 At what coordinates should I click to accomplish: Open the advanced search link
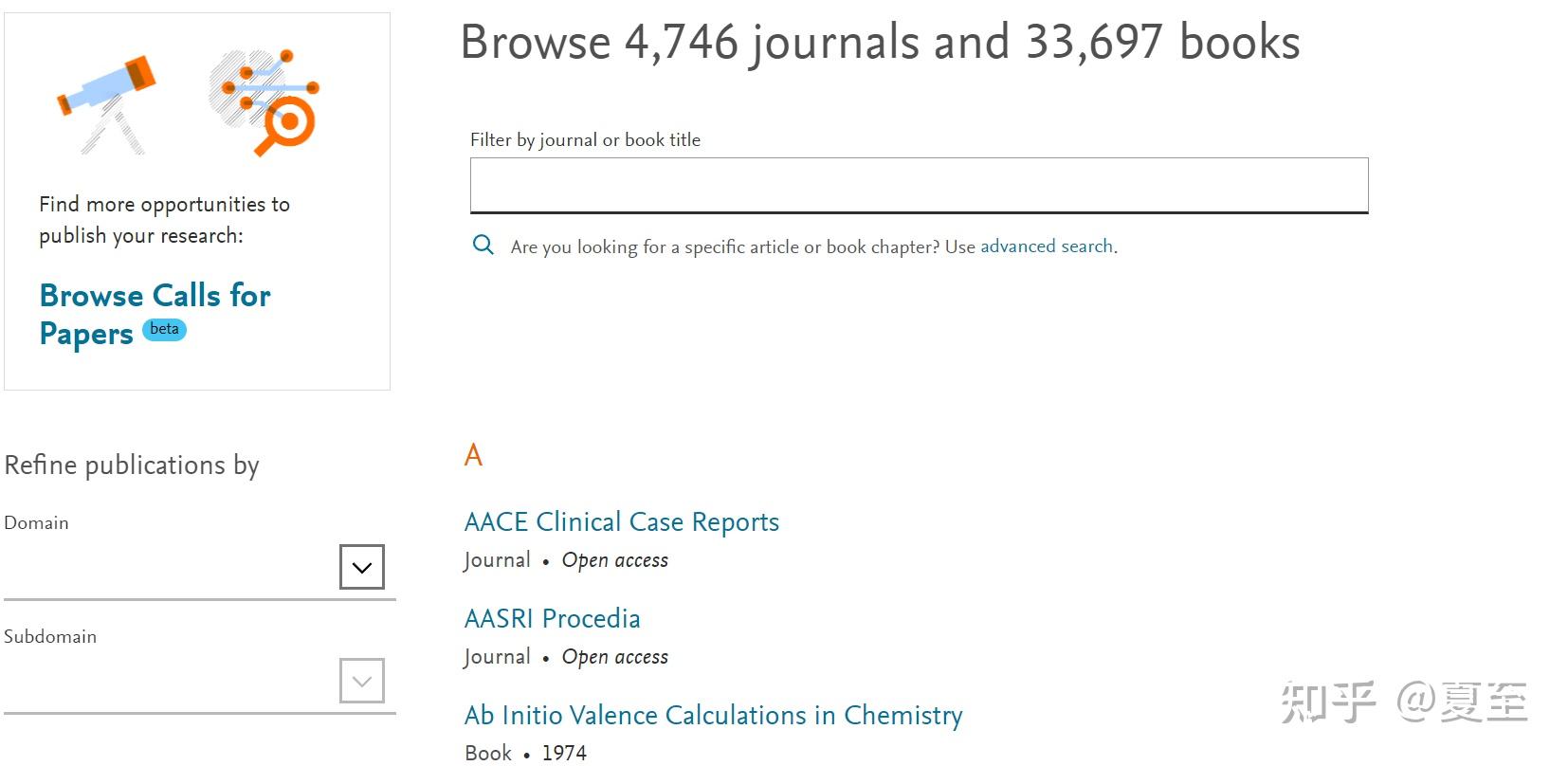coord(1046,246)
